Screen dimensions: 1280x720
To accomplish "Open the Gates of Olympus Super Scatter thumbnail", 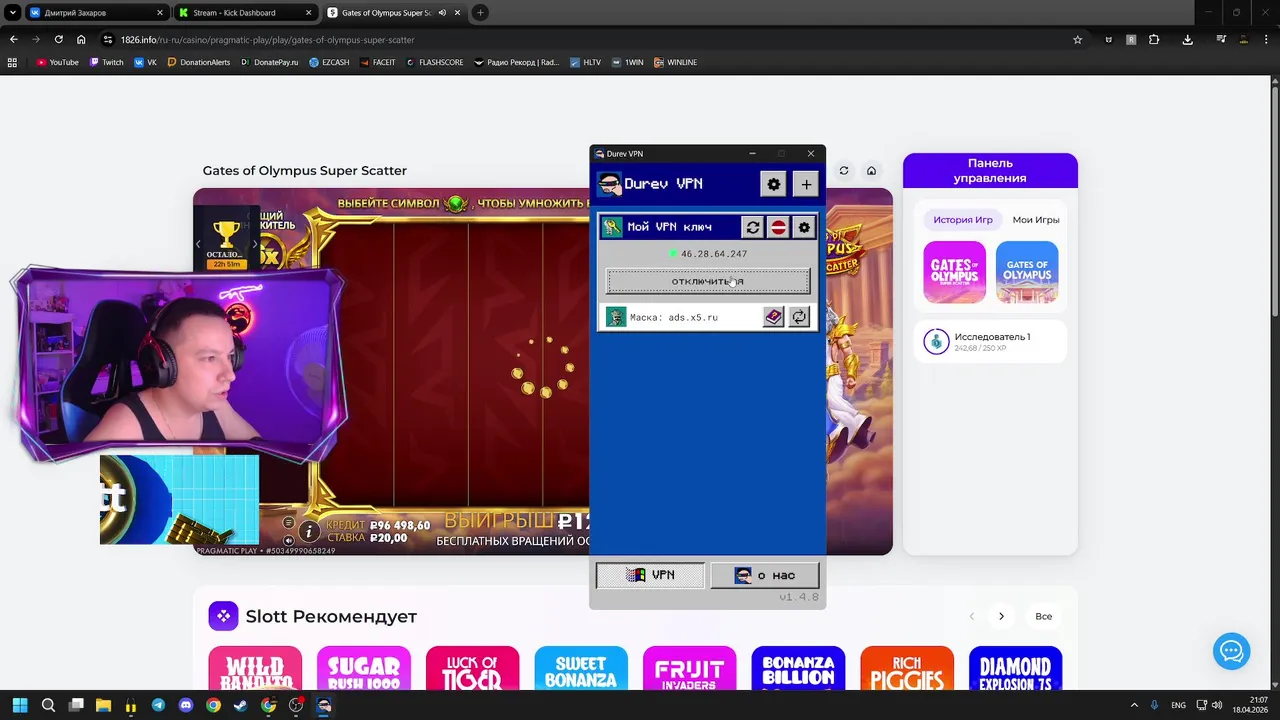I will pos(954,272).
